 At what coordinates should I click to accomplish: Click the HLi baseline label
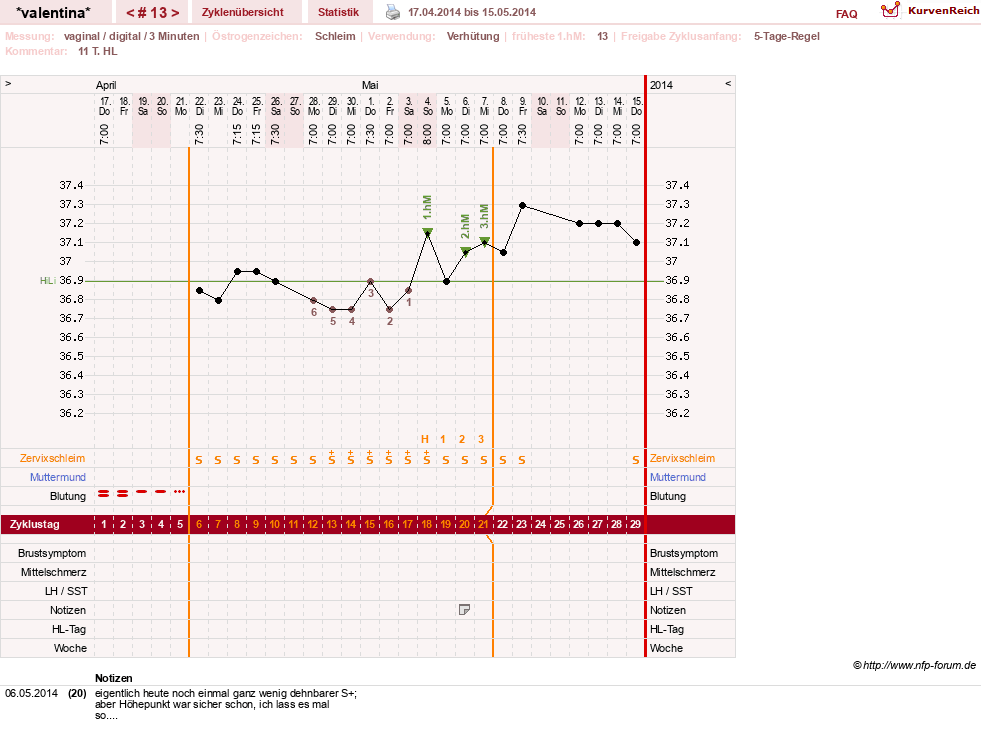48,280
